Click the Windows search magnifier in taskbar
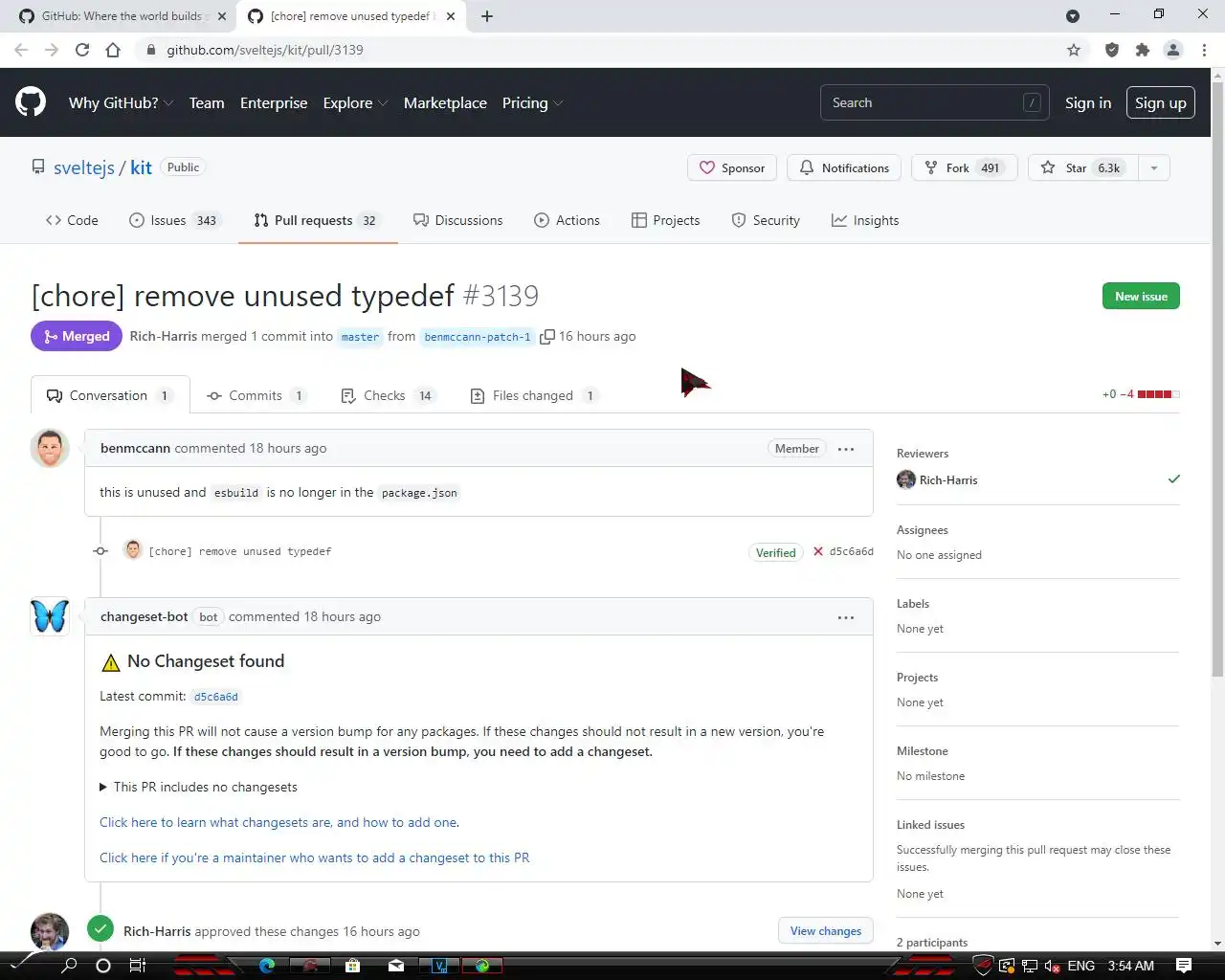Viewport: 1225px width, 980px height. click(x=69, y=965)
